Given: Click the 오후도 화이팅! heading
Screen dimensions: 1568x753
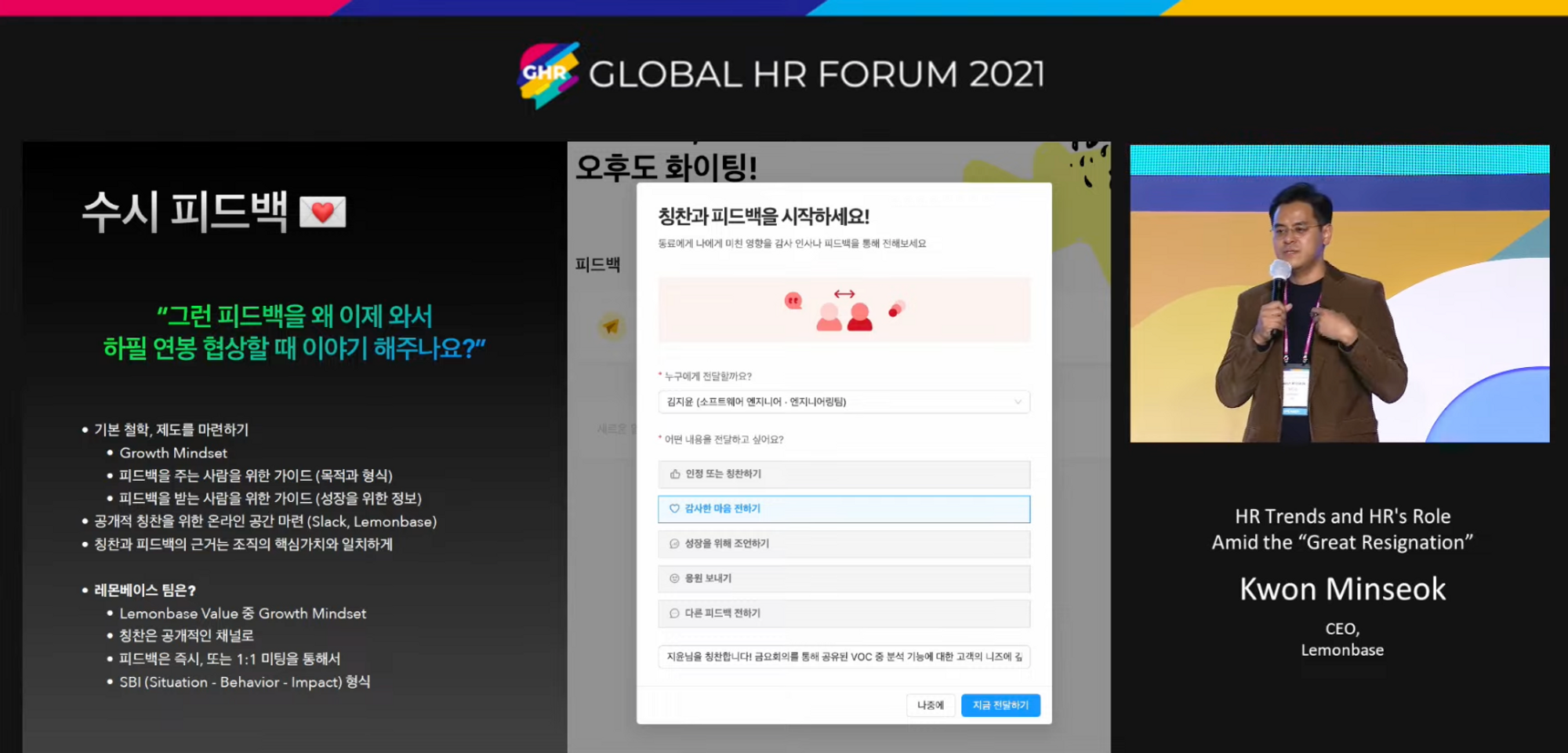Looking at the screenshot, I should [666, 167].
